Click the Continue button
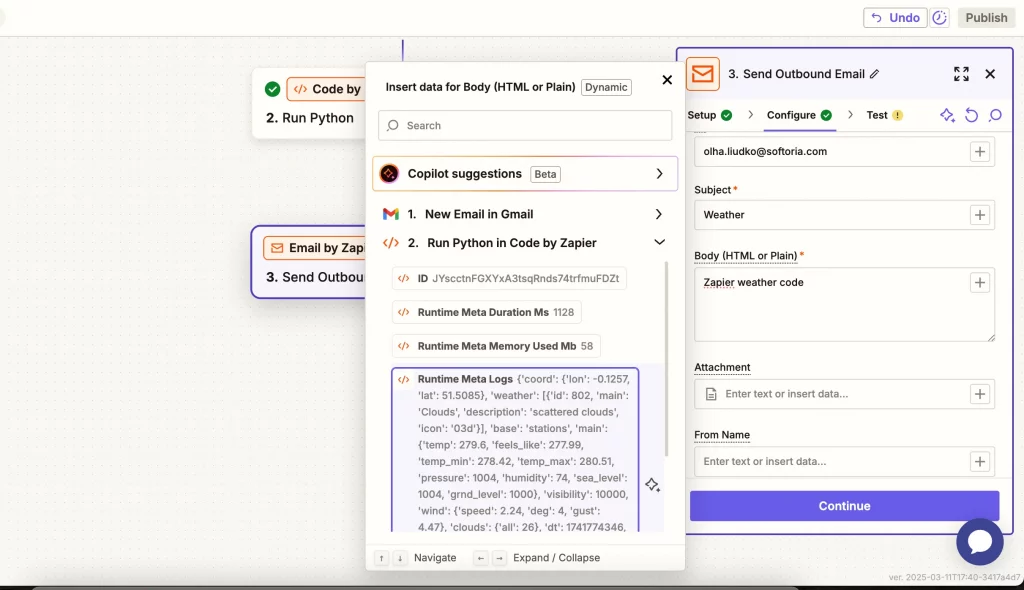 tap(844, 506)
